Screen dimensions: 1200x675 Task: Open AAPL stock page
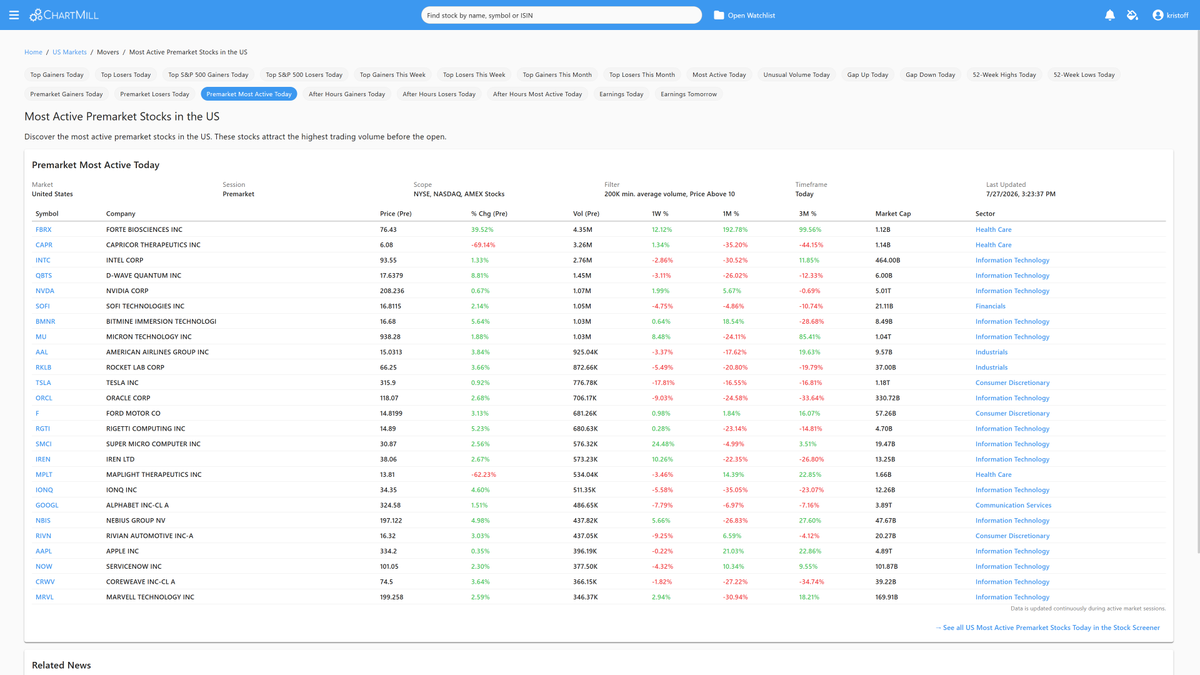coord(44,551)
